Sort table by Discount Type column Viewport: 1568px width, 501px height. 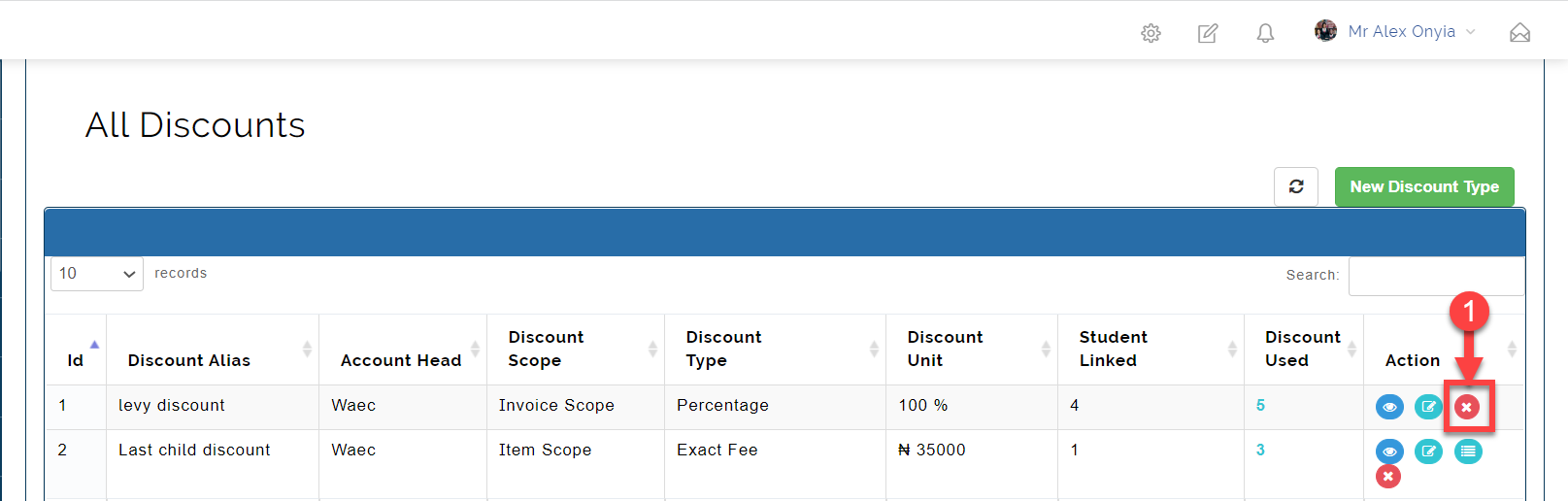click(x=776, y=350)
